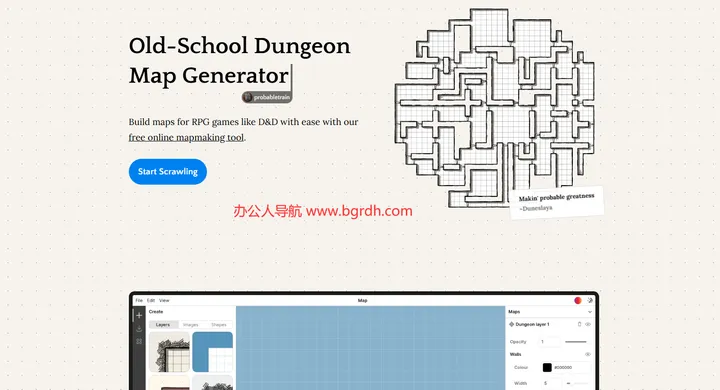Collapse the Maps panel chevron
Image resolution: width=720 pixels, height=390 pixels.
click(x=590, y=312)
